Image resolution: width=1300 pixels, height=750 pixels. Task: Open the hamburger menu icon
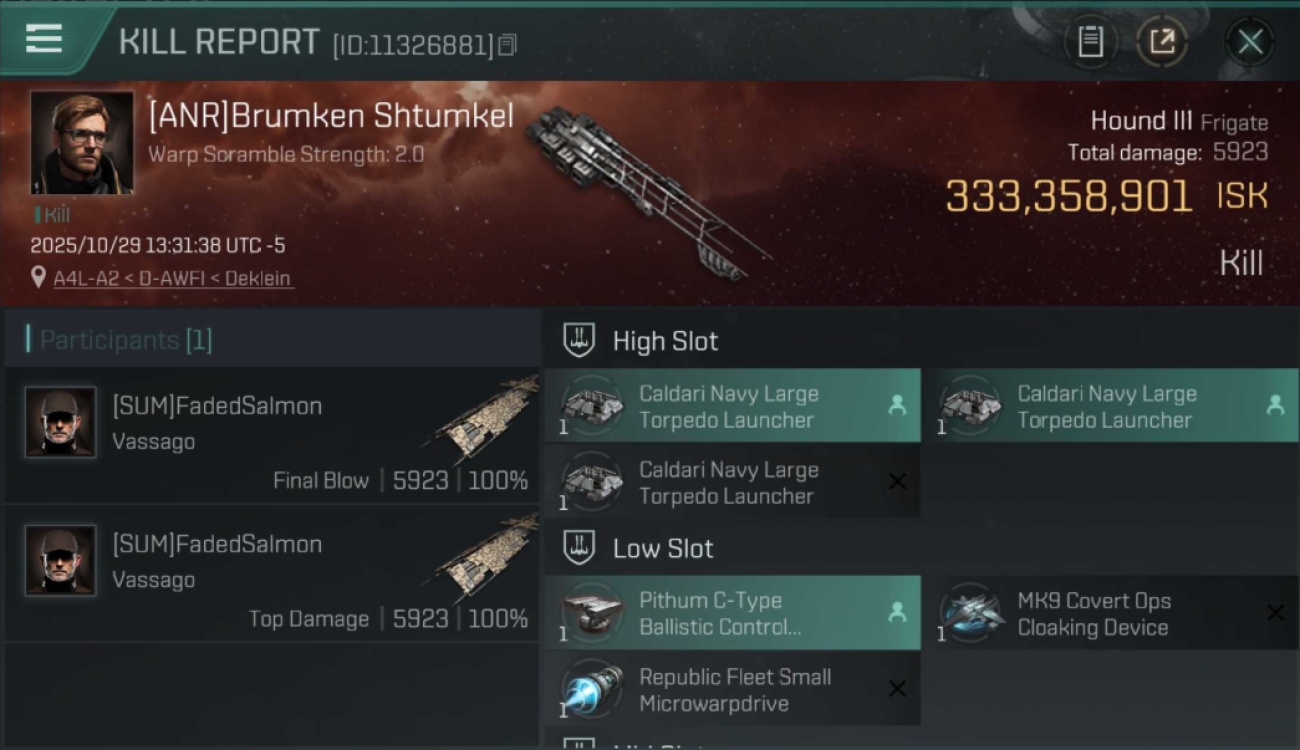(44, 39)
